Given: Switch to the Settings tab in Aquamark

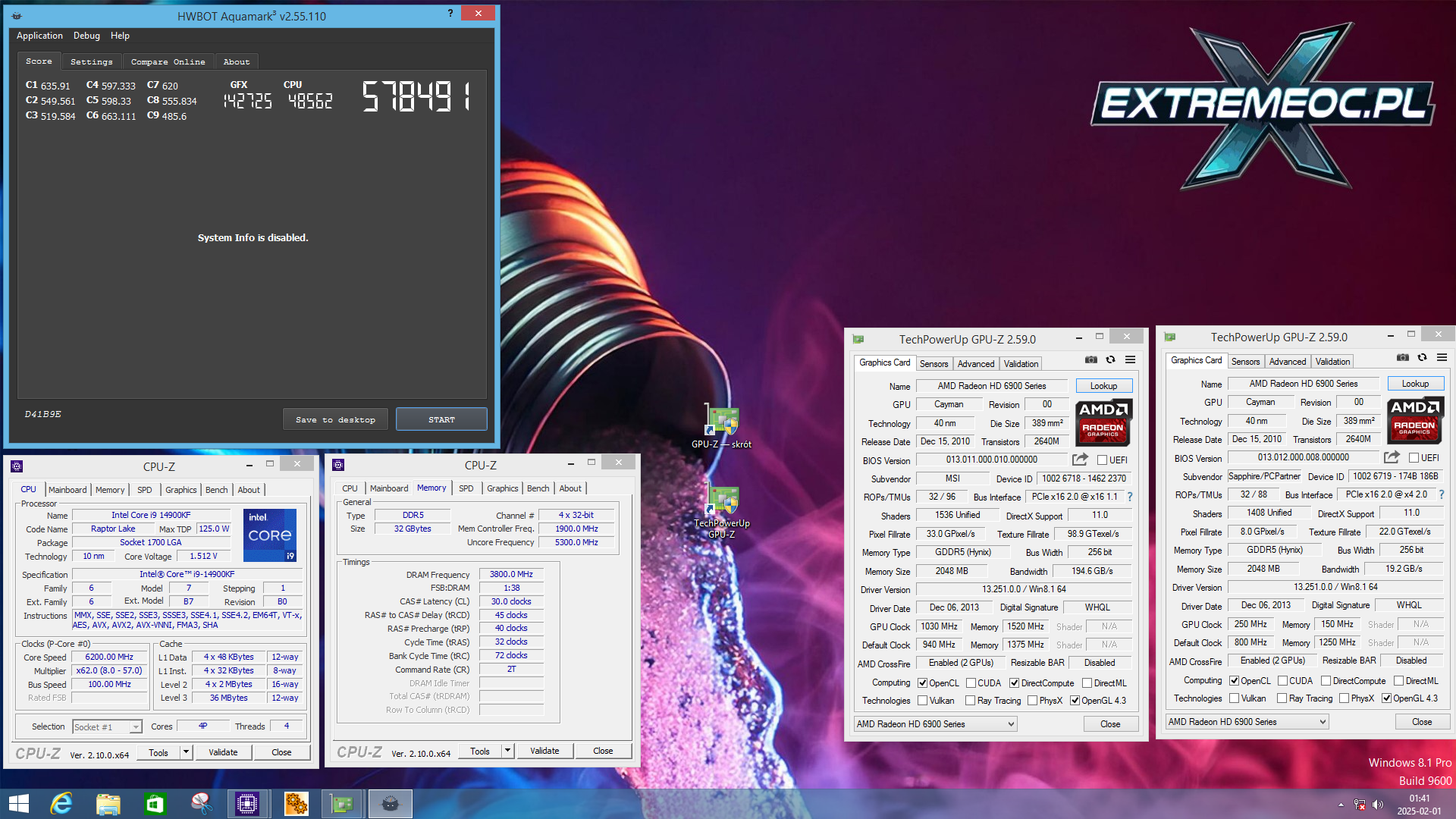Looking at the screenshot, I should [x=91, y=61].
